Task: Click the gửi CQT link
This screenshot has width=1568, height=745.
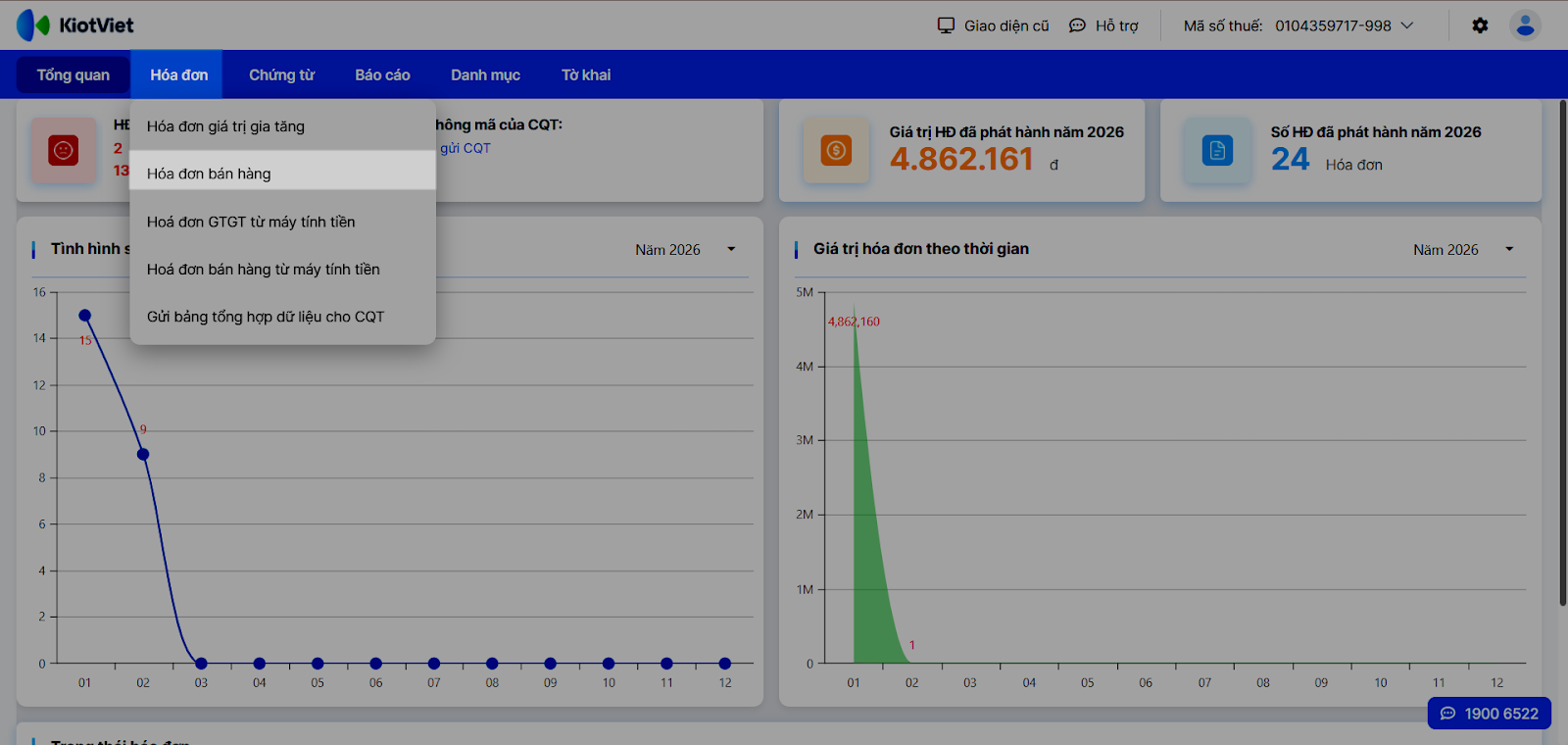Action: tap(465, 148)
